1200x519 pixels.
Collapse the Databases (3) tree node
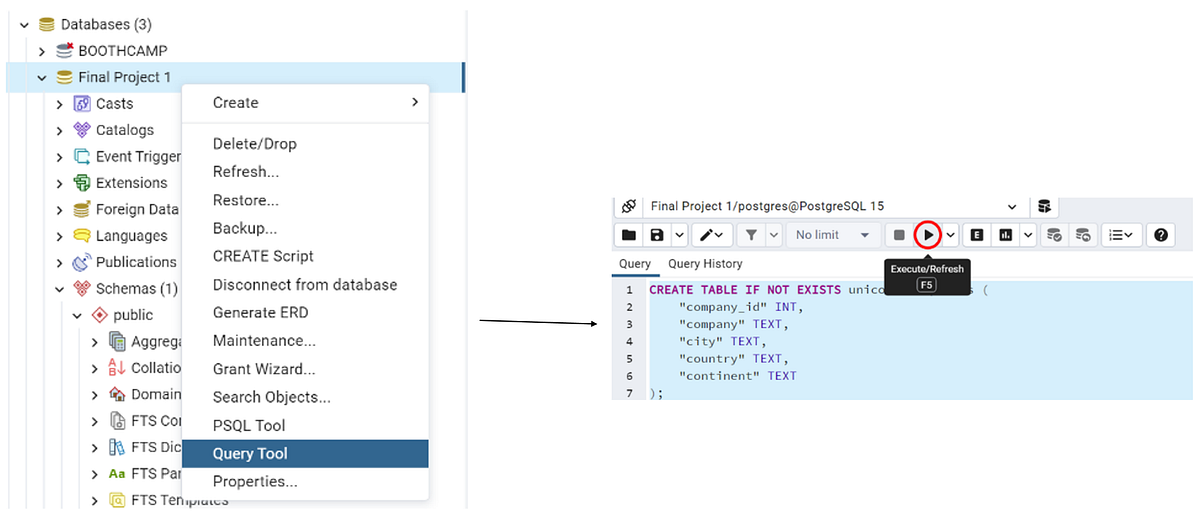point(24,24)
